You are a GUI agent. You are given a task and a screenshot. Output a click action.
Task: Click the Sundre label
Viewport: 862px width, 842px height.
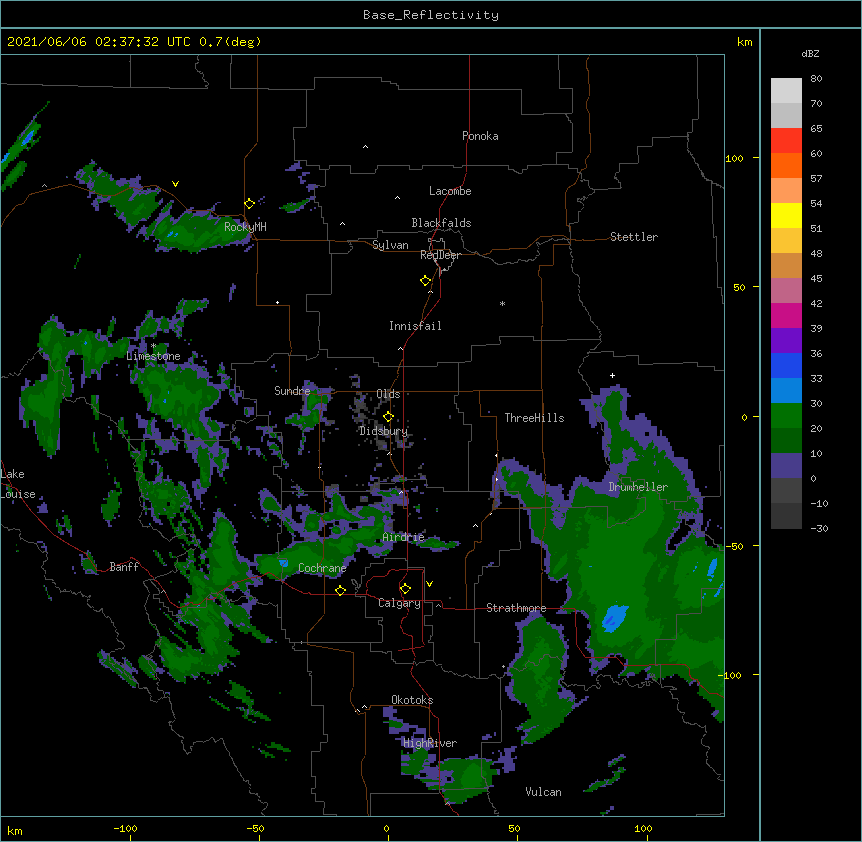pyautogui.click(x=292, y=391)
